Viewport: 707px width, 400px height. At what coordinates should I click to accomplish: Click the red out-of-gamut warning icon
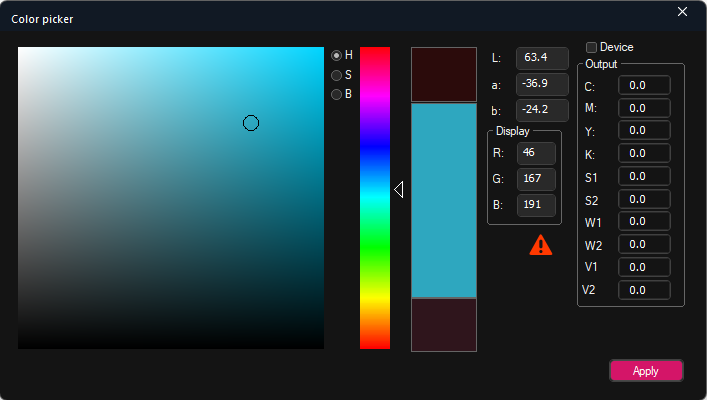point(541,245)
